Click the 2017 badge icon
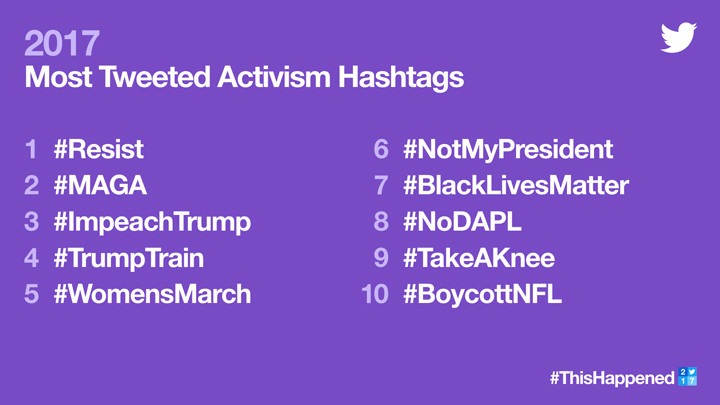The height and width of the screenshot is (405, 720). coord(687,377)
